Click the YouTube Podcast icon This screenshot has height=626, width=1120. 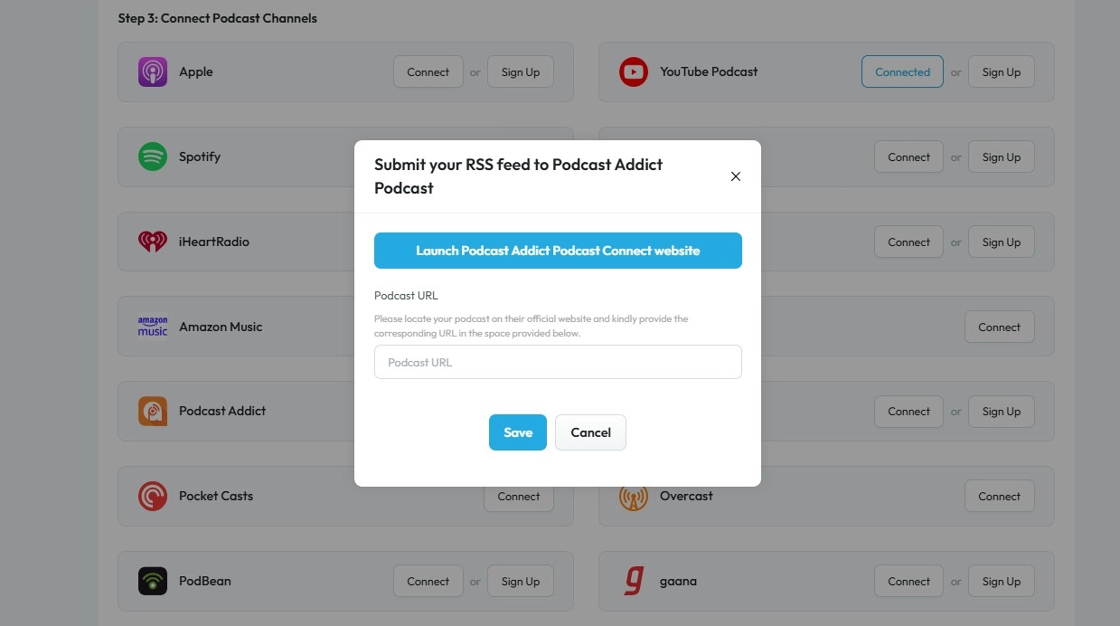pos(633,72)
